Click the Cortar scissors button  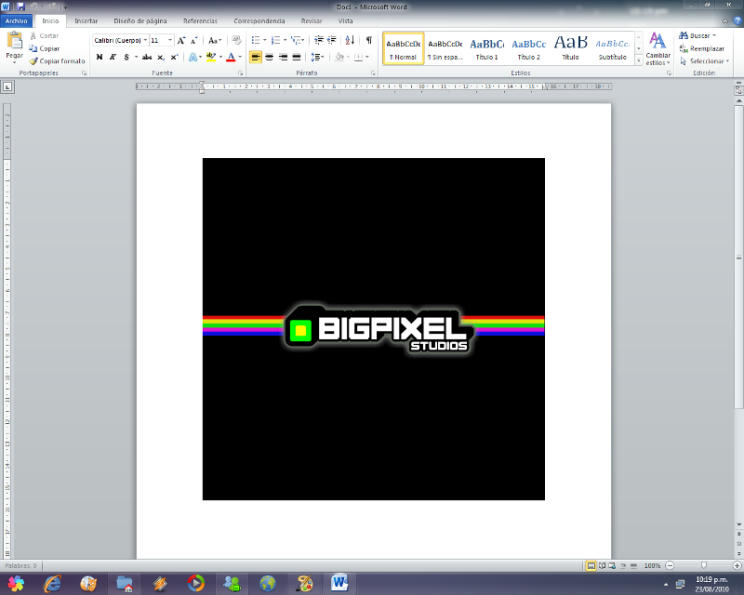[44, 36]
